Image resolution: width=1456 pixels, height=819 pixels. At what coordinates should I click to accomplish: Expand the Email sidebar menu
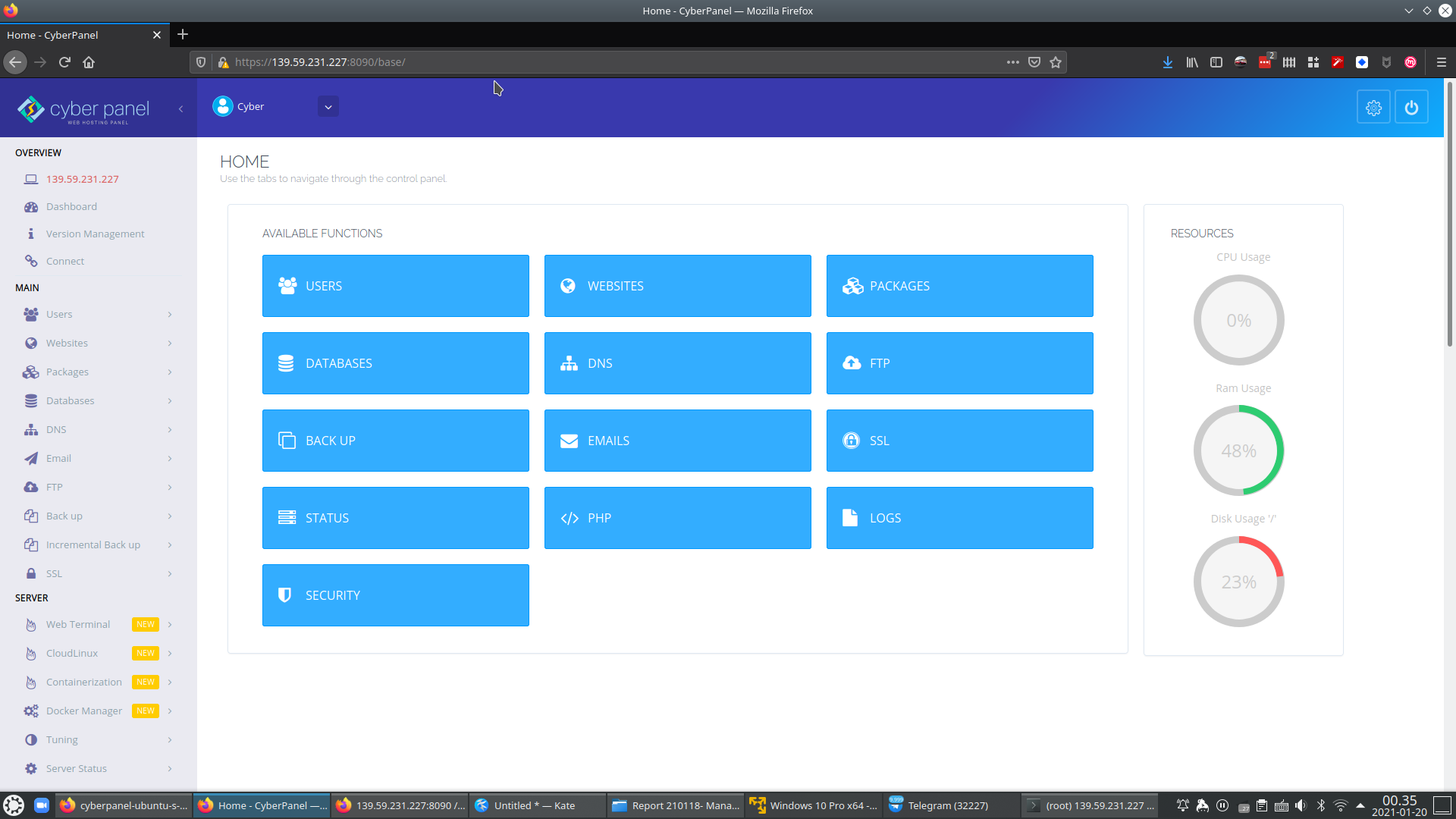99,458
